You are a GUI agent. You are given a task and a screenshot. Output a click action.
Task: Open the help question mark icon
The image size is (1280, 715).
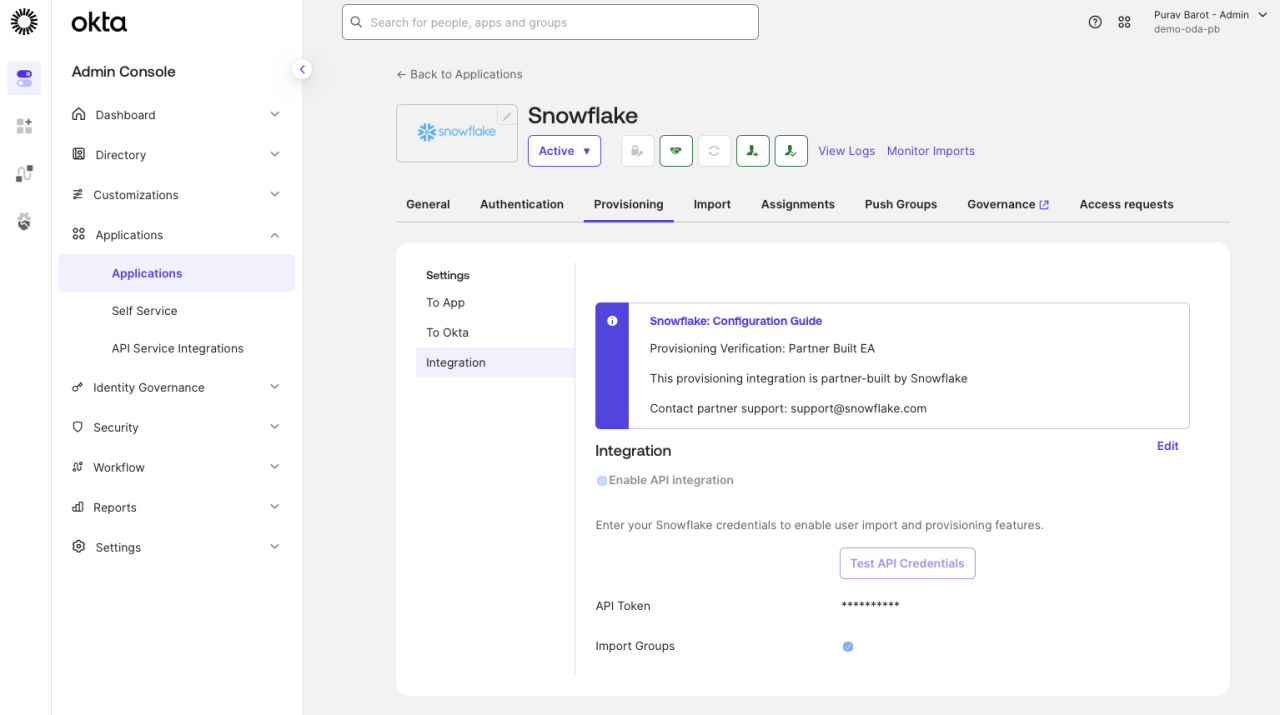tap(1095, 22)
